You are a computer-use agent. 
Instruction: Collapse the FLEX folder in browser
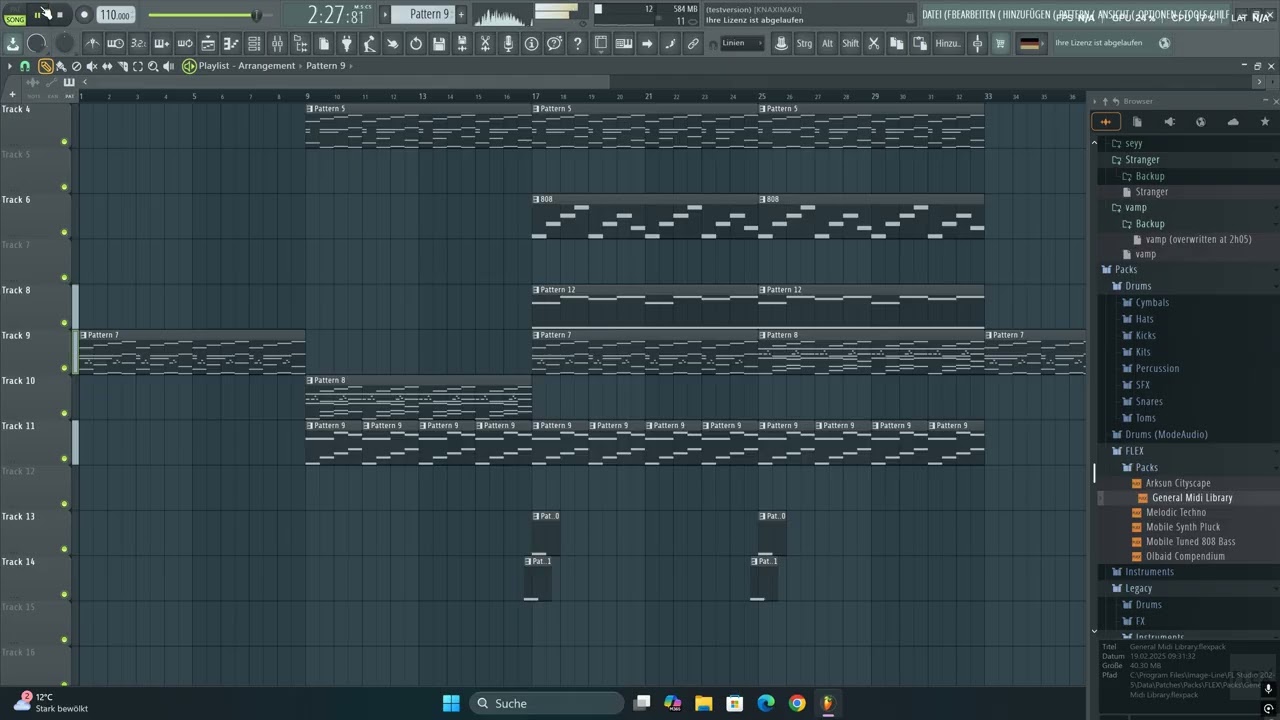pos(1134,451)
